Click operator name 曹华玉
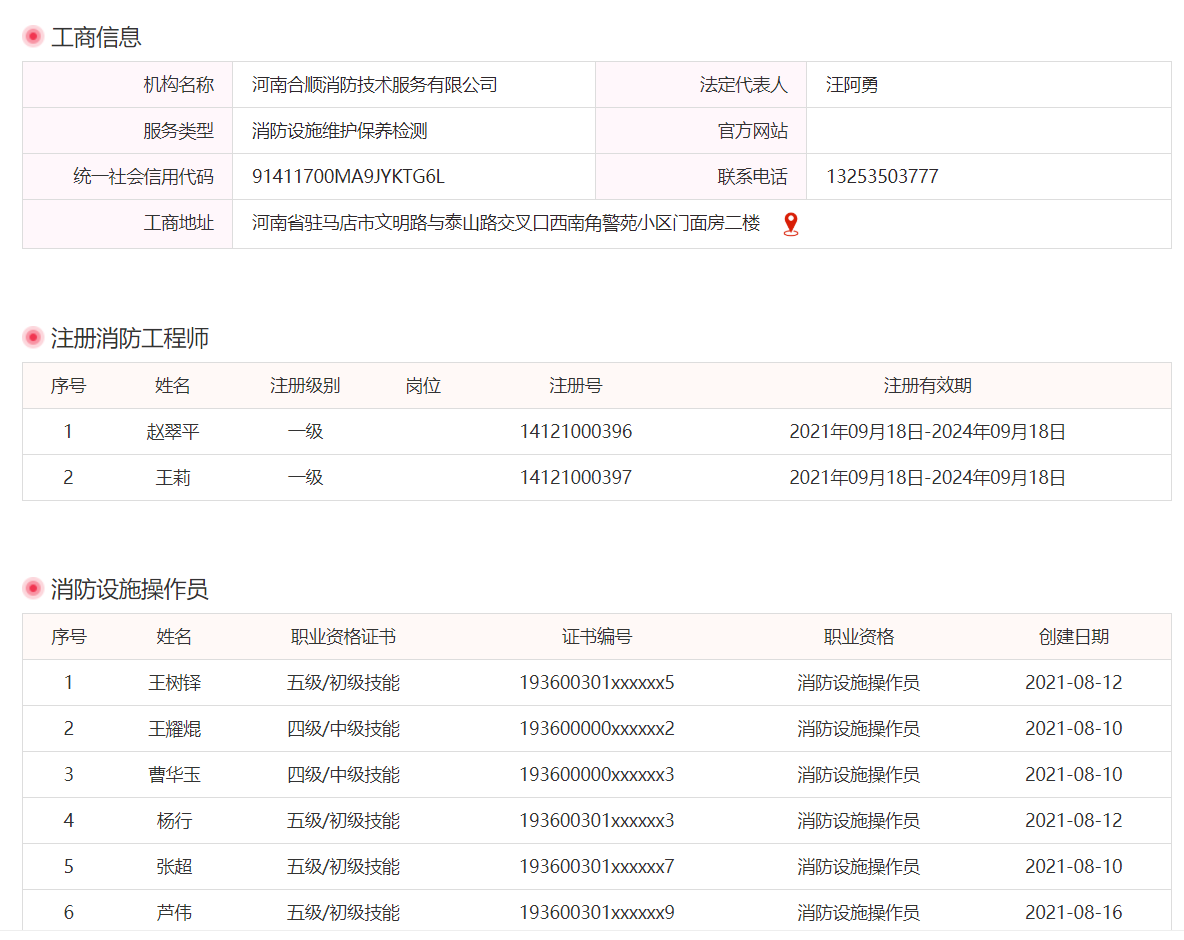 174,775
